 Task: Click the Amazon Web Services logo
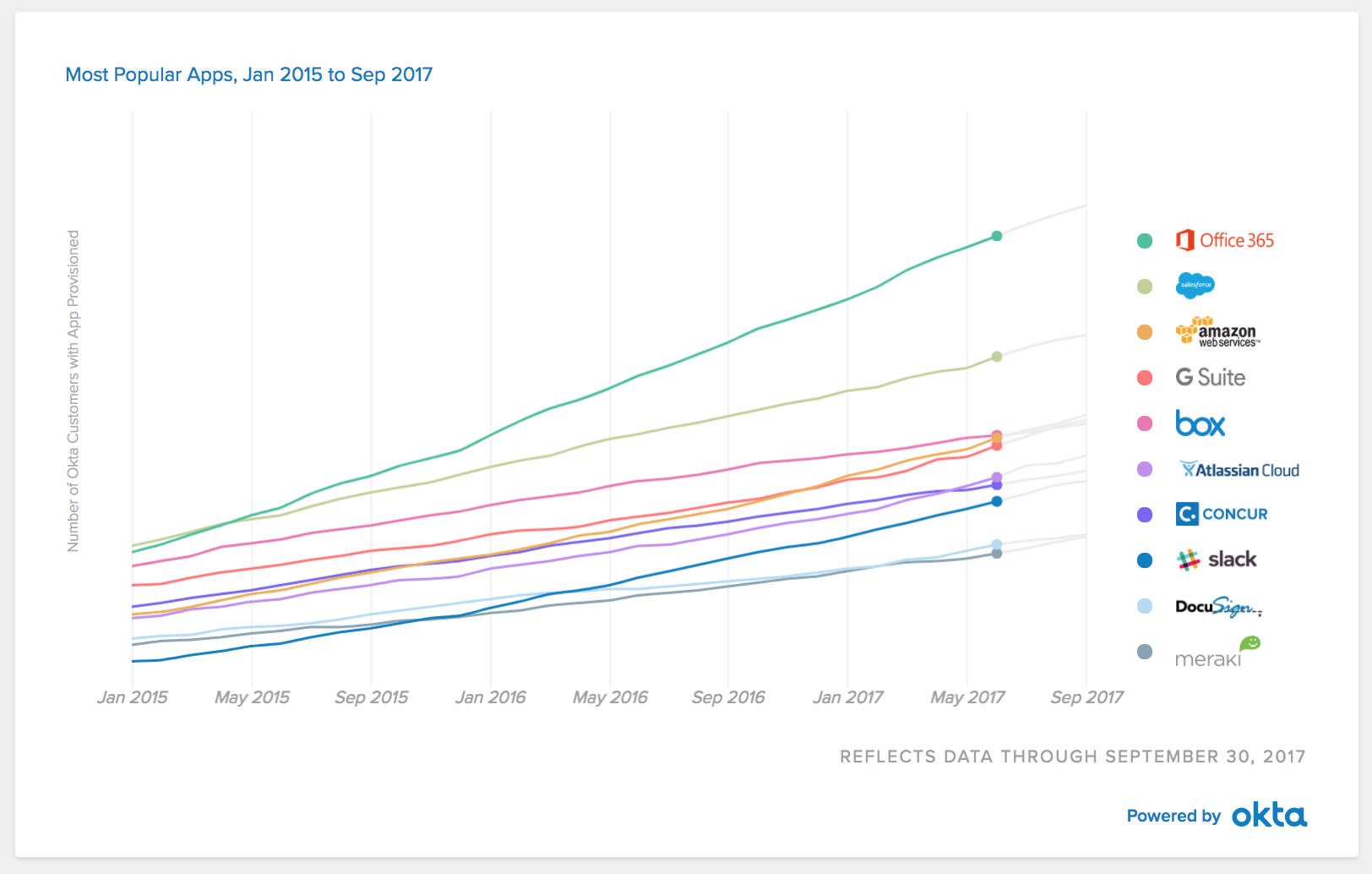click(x=1217, y=332)
